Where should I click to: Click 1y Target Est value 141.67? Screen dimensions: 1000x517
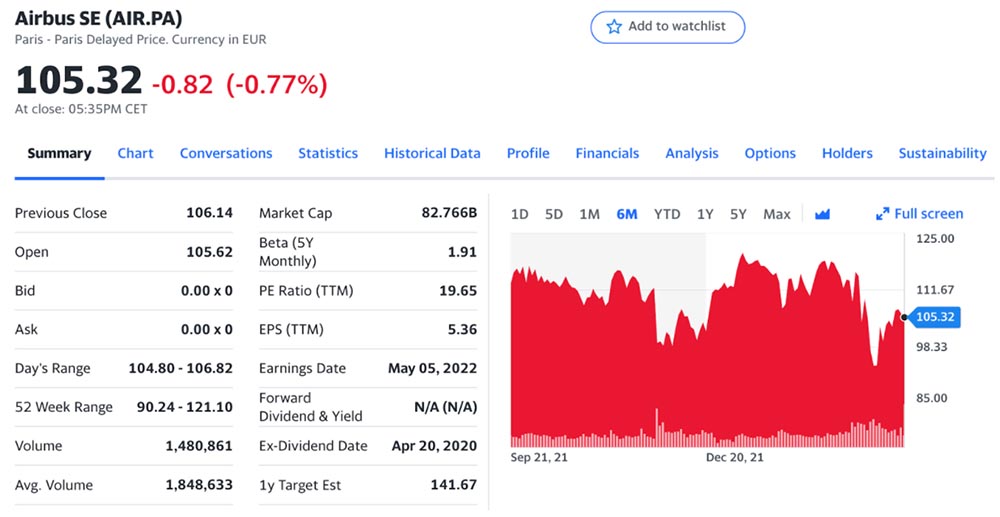tap(453, 485)
